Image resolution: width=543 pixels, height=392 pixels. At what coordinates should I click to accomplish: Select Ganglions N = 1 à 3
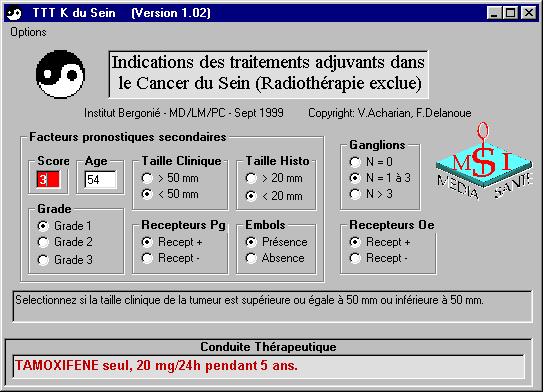click(x=380, y=178)
